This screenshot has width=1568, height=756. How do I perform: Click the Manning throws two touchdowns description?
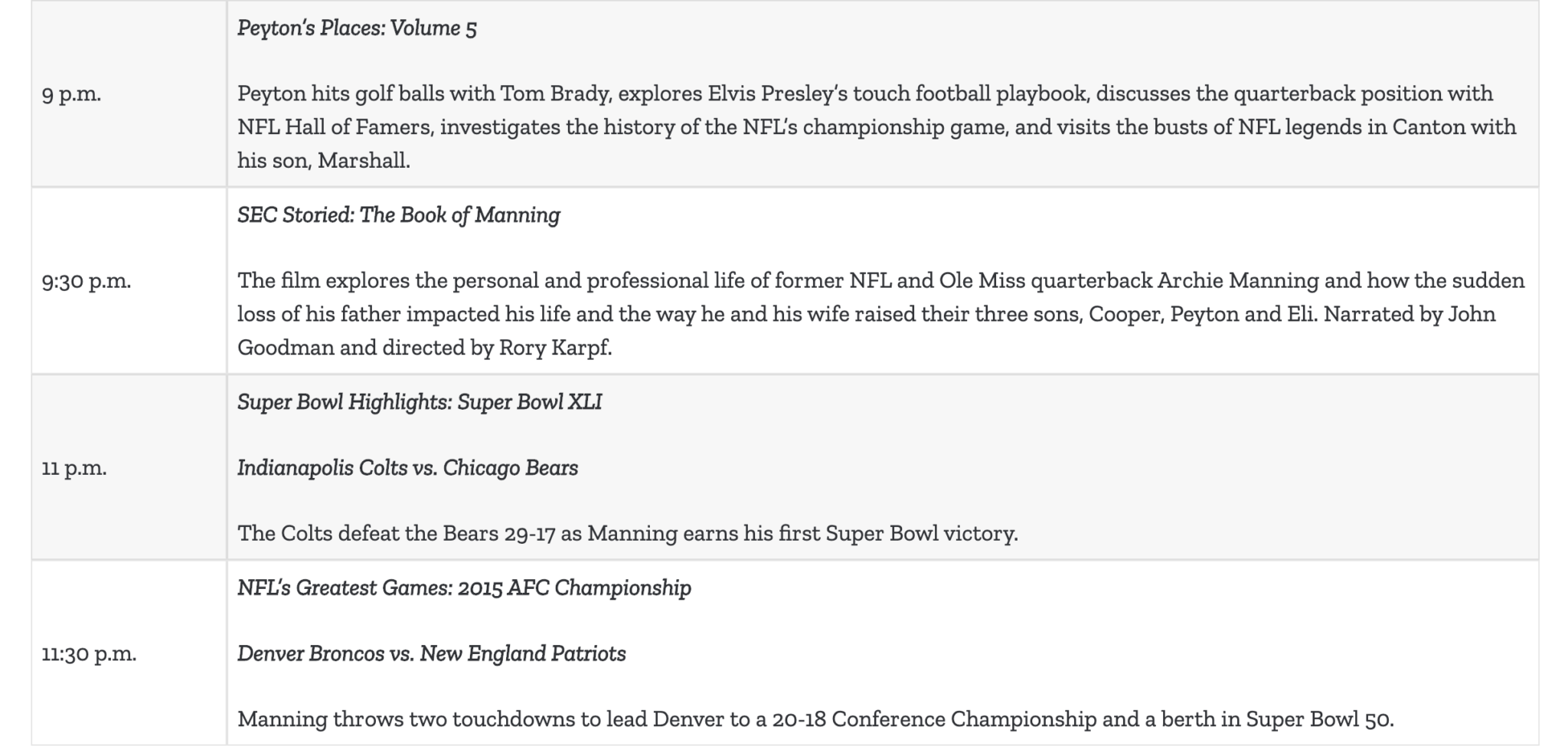(x=815, y=719)
